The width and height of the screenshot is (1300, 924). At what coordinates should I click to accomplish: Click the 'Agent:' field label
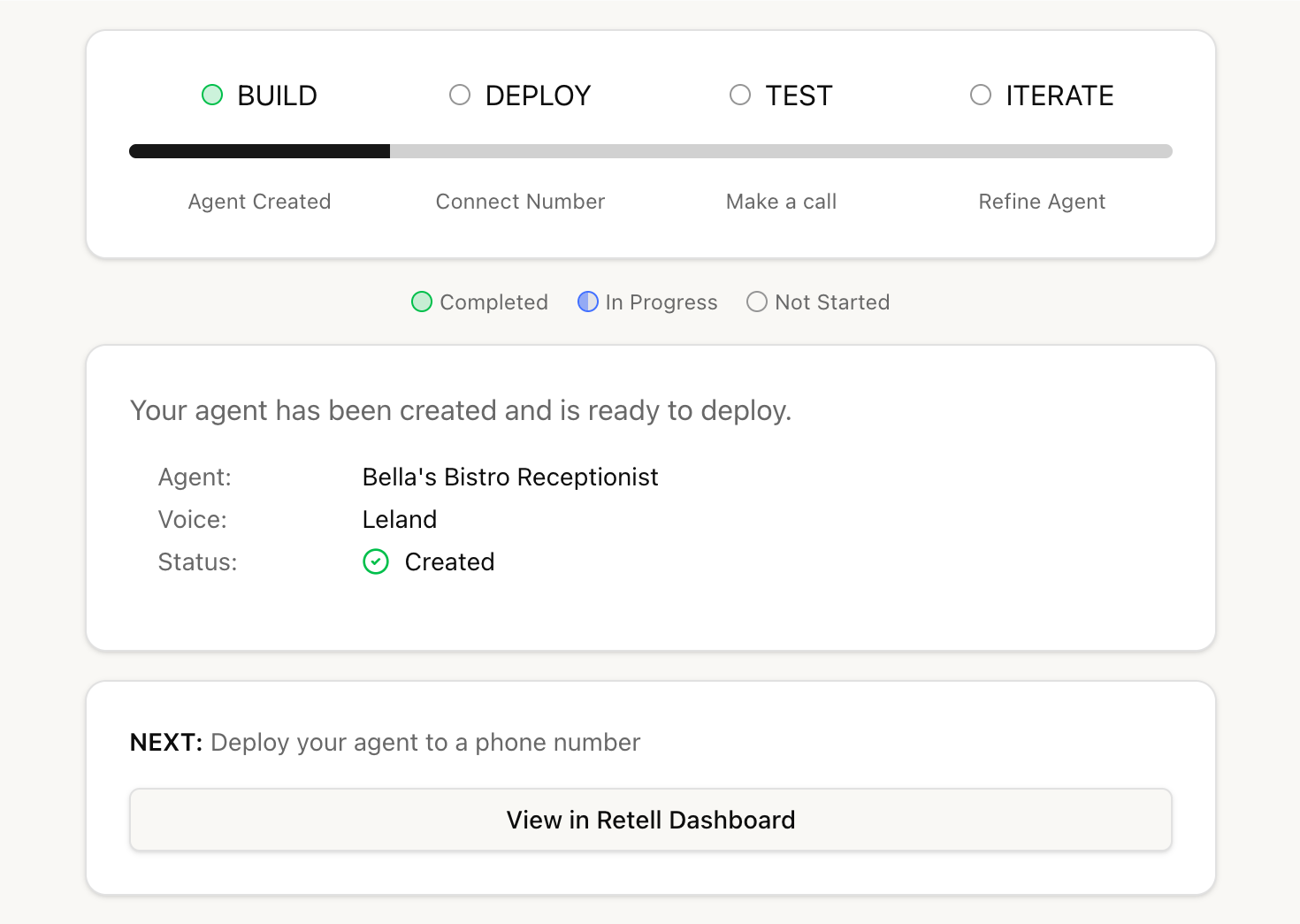point(195,477)
